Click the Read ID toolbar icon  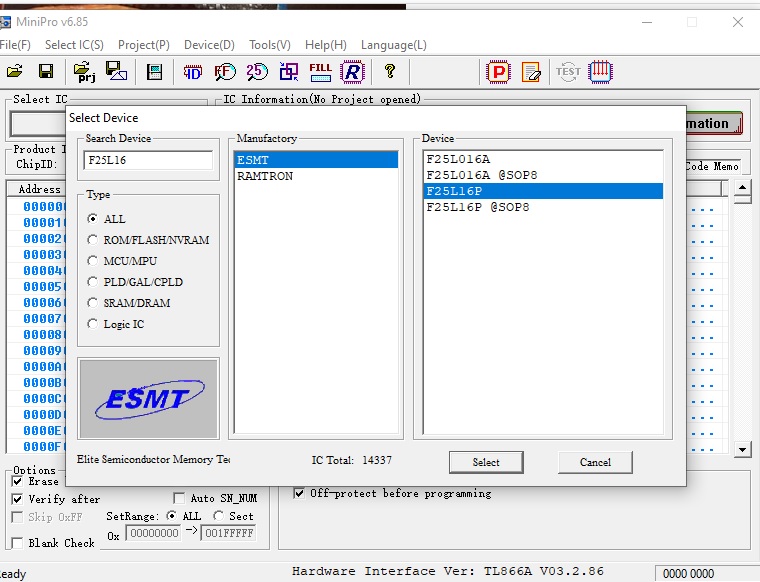[x=192, y=72]
